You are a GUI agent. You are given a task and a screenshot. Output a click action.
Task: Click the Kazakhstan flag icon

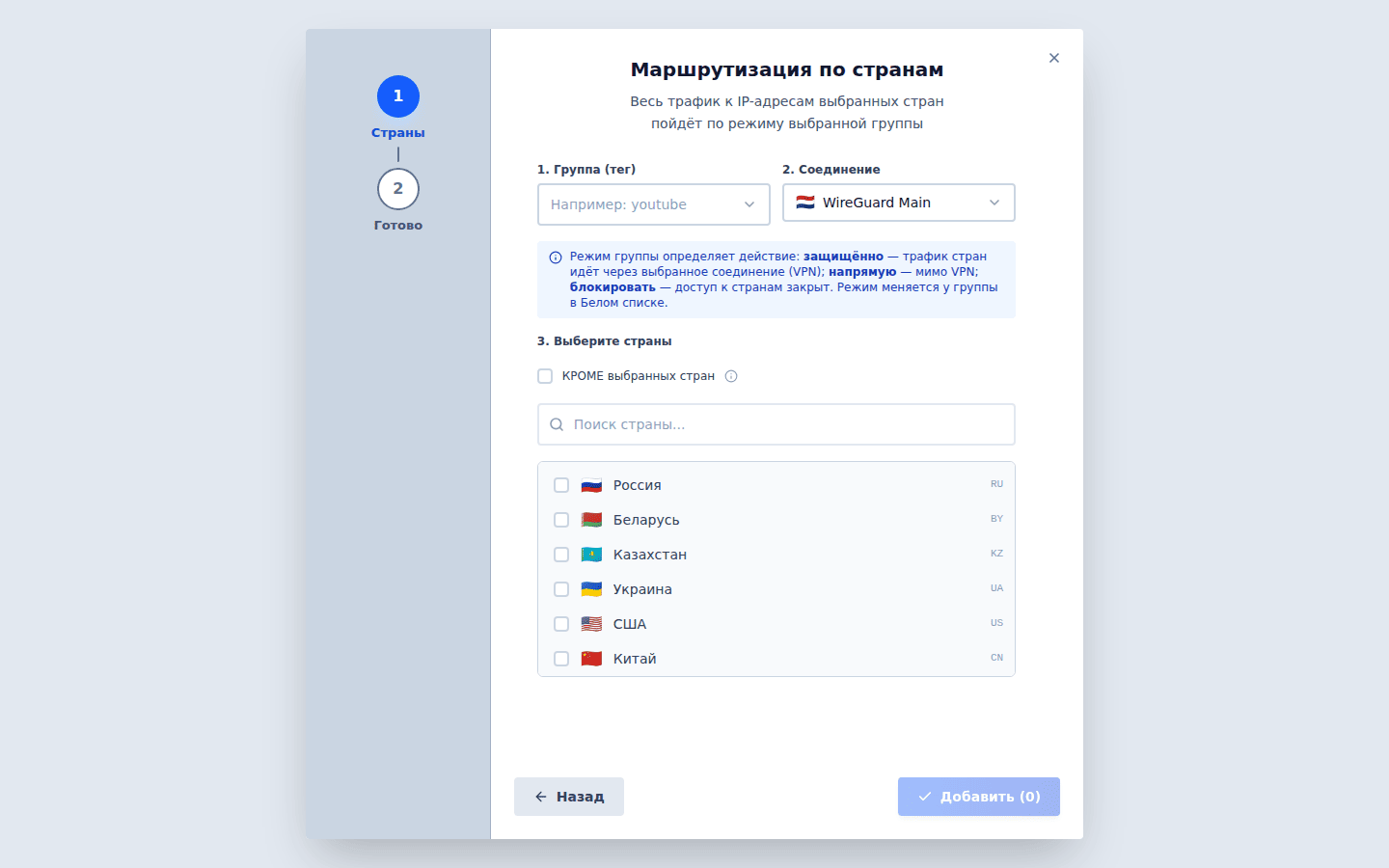[591, 555]
